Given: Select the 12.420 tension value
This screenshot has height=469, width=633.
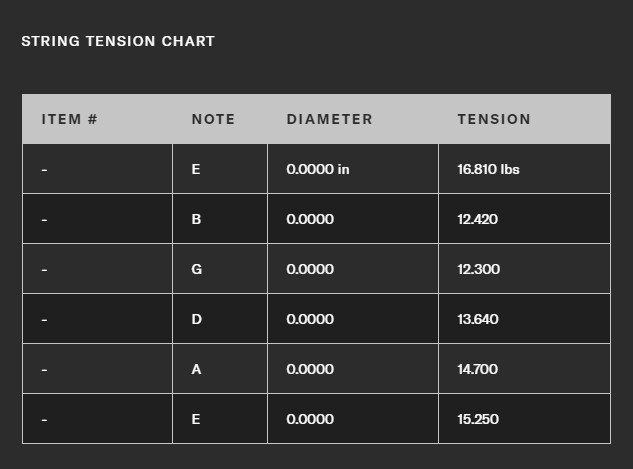Looking at the screenshot, I should coord(478,219).
